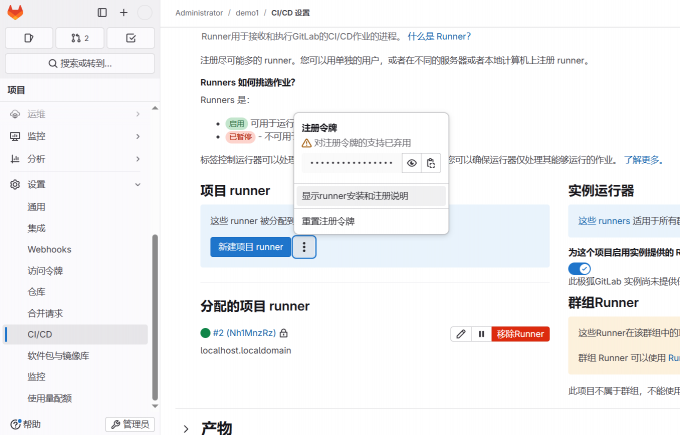
Task: Click the operations cloud icon in sidebar
Action: (x=15, y=114)
